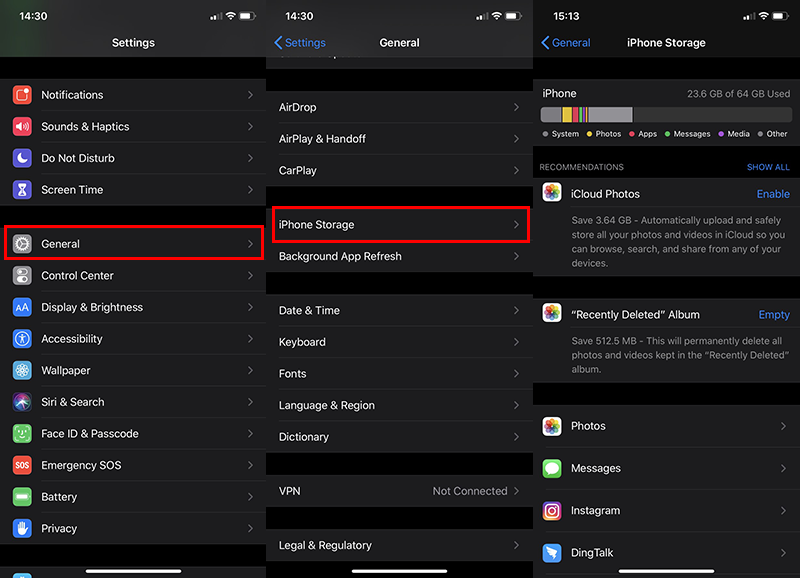Open Background App Refresh via its chevron
The height and width of the screenshot is (578, 800).
point(519,256)
